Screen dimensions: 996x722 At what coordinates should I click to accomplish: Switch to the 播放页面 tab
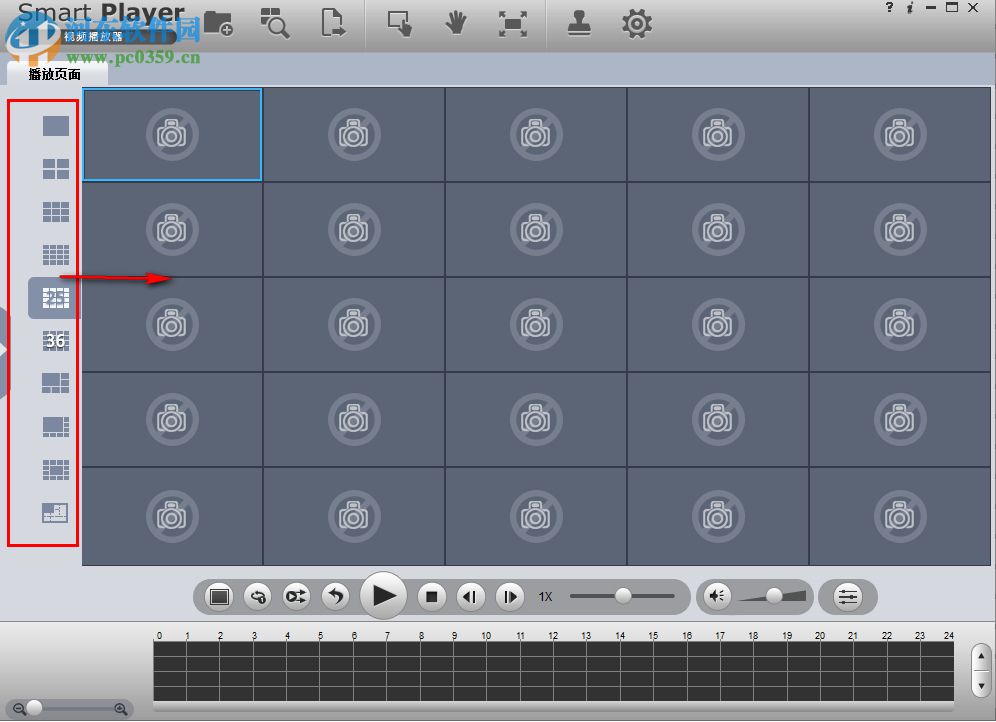[55, 74]
